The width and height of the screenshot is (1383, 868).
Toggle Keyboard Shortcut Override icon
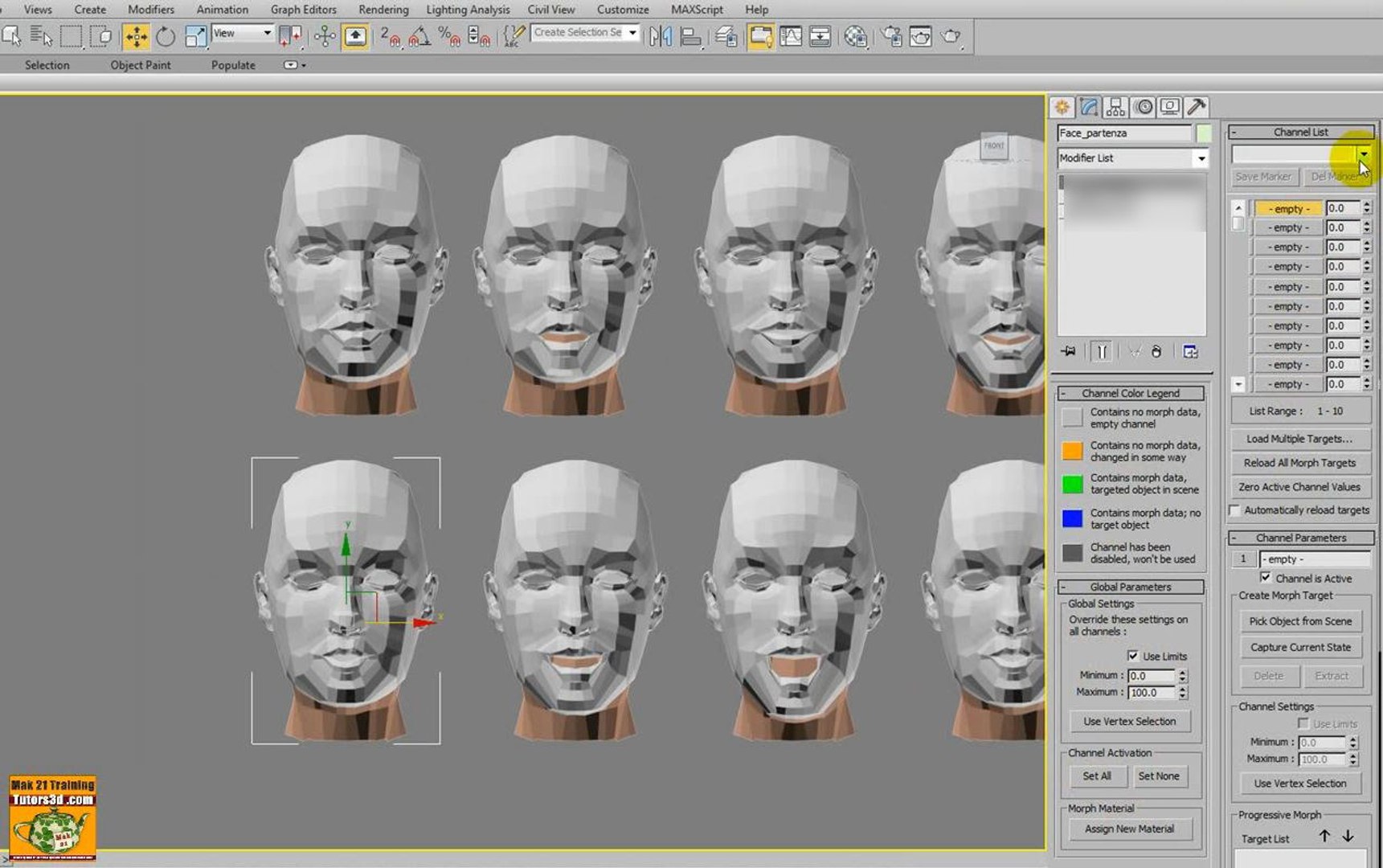tap(355, 36)
